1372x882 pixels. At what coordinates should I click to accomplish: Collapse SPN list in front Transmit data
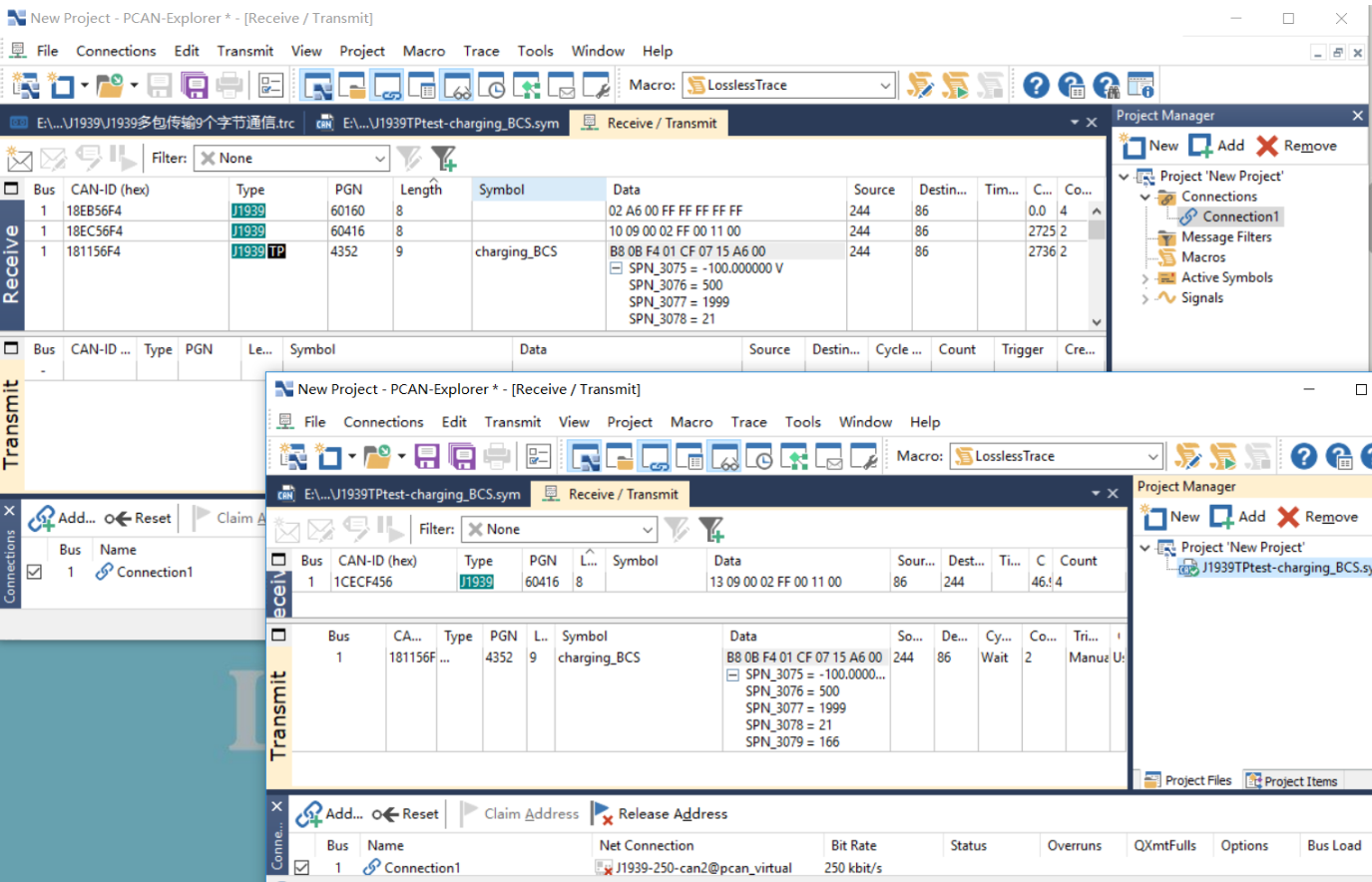(x=732, y=674)
